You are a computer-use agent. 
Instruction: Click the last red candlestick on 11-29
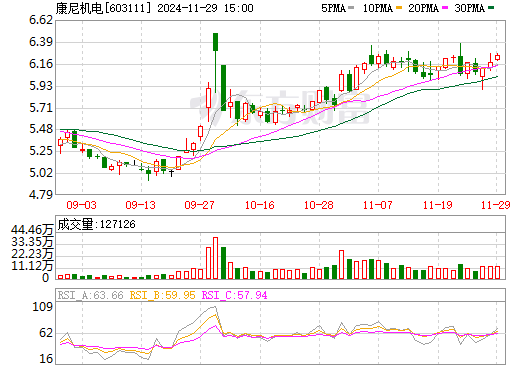point(497,57)
